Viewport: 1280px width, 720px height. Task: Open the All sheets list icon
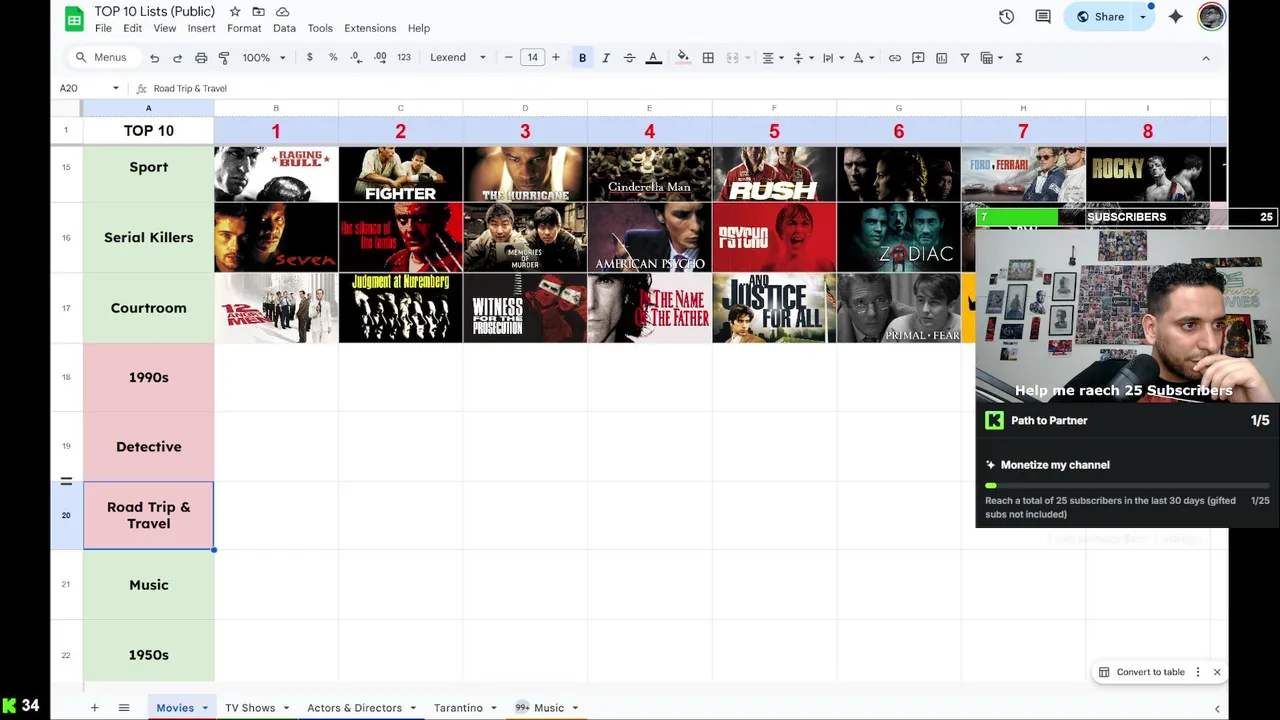[x=124, y=708]
